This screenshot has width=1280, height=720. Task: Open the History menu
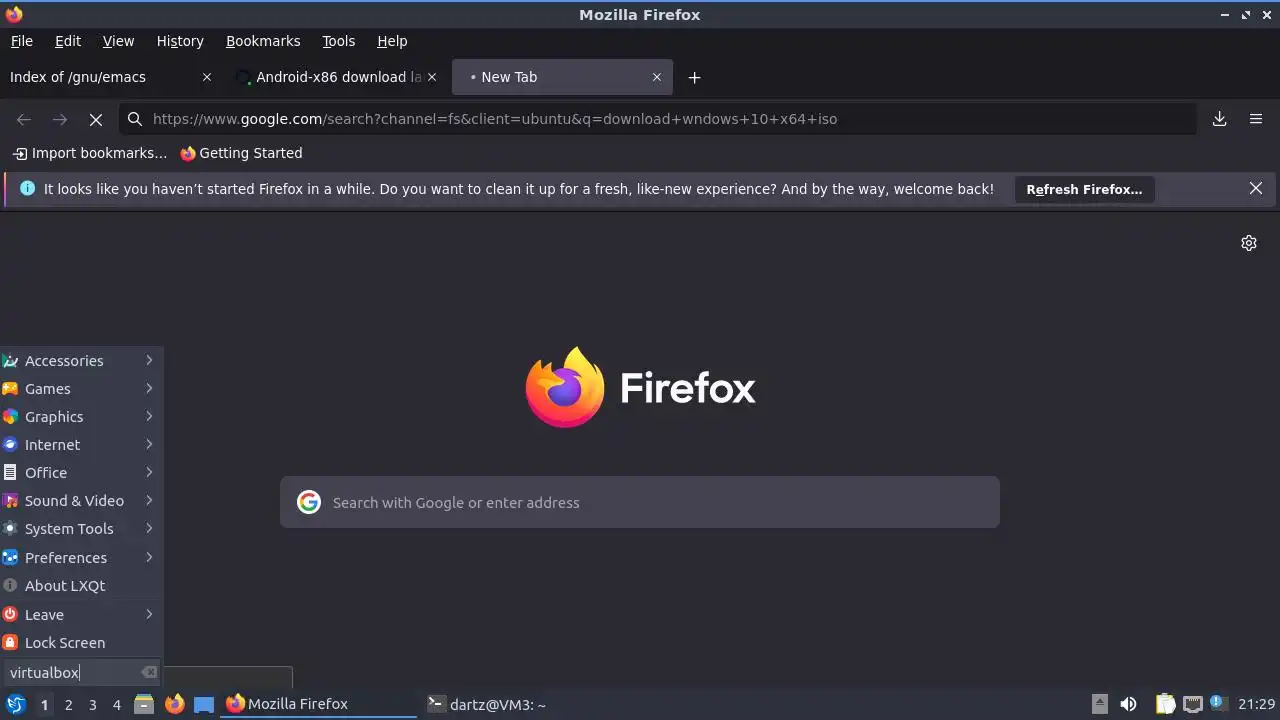[180, 41]
